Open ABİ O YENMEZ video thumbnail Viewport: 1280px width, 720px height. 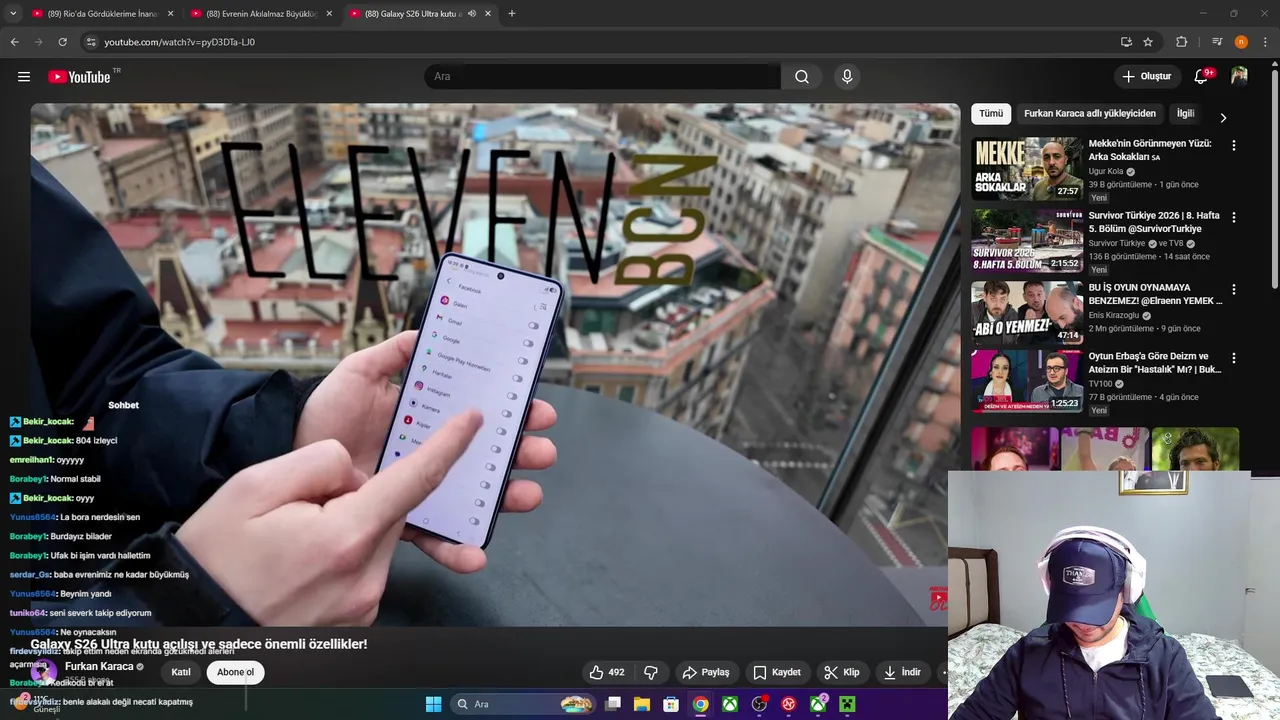1026,312
